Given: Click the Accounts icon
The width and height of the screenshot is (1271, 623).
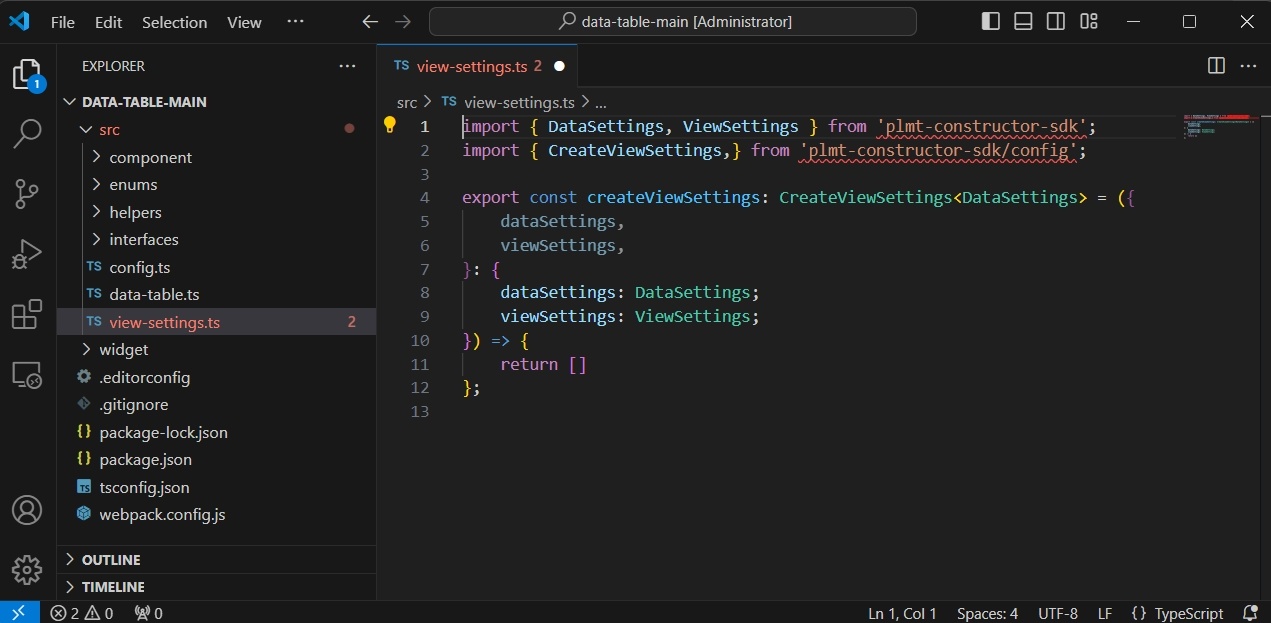Looking at the screenshot, I should coord(27,510).
